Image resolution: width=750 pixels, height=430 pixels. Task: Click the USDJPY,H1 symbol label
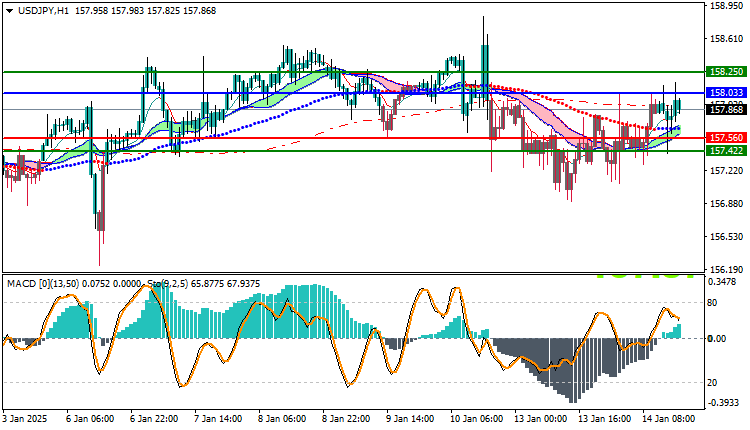point(43,11)
